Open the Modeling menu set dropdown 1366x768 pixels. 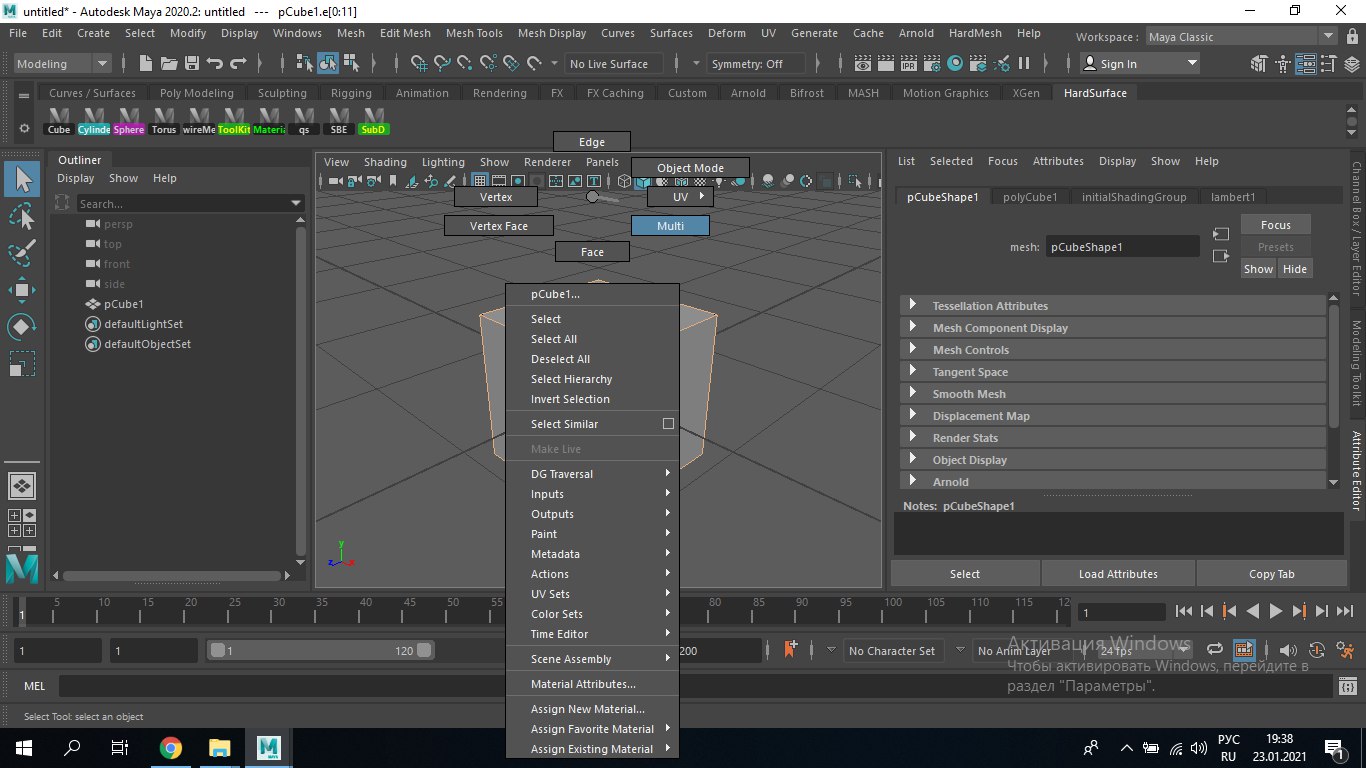[62, 64]
